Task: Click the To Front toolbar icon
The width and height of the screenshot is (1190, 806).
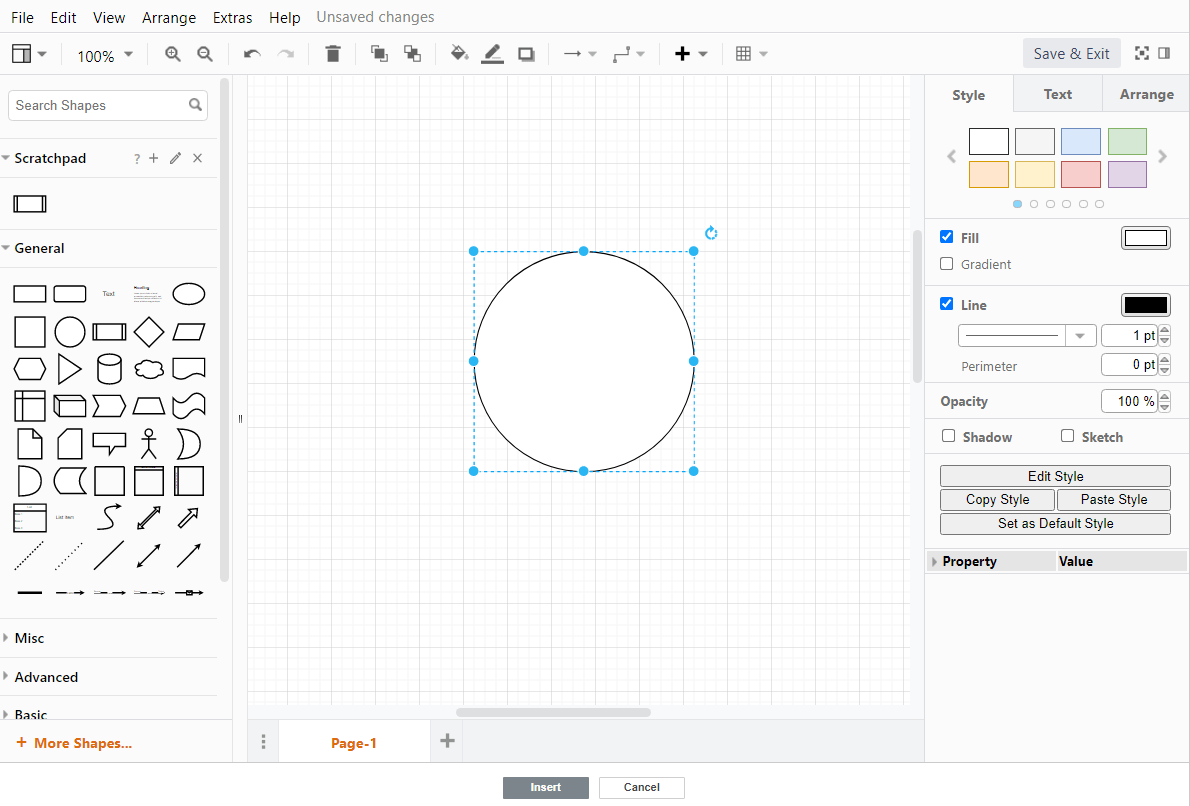Action: pyautogui.click(x=379, y=53)
